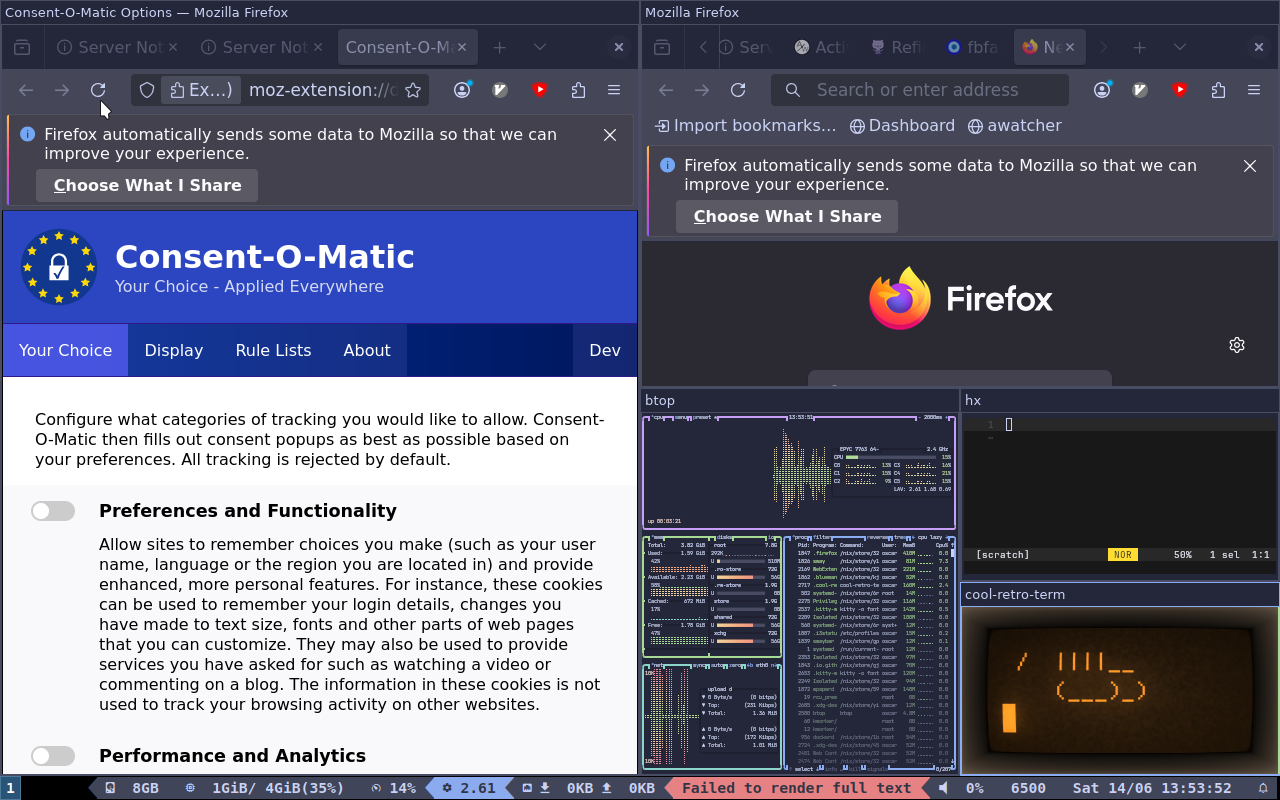Screen dimensions: 1280x800
Task: Reload the page in right Firefox window
Action: 738,90
